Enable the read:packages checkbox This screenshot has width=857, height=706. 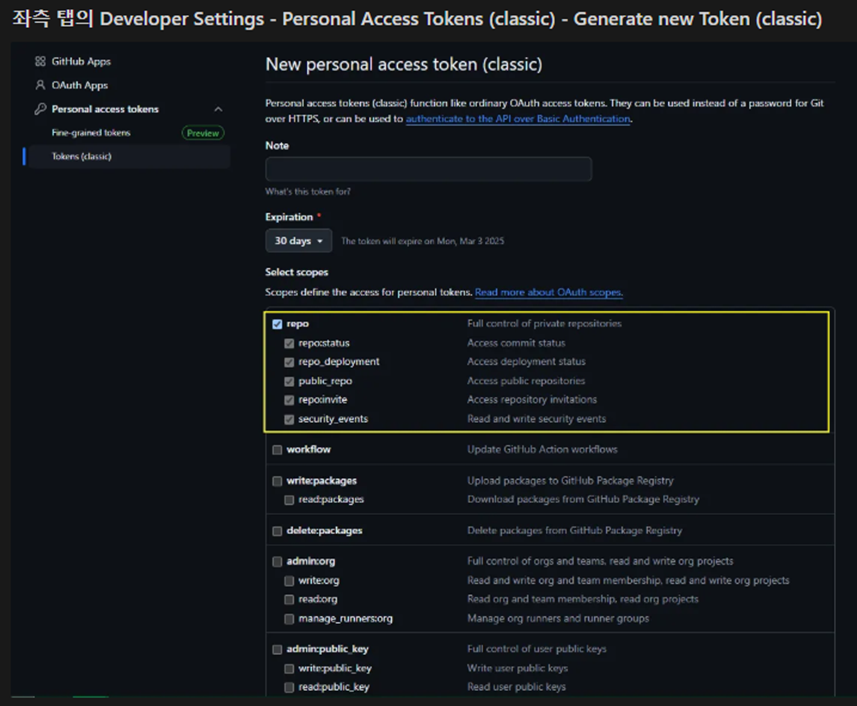[x=289, y=499]
